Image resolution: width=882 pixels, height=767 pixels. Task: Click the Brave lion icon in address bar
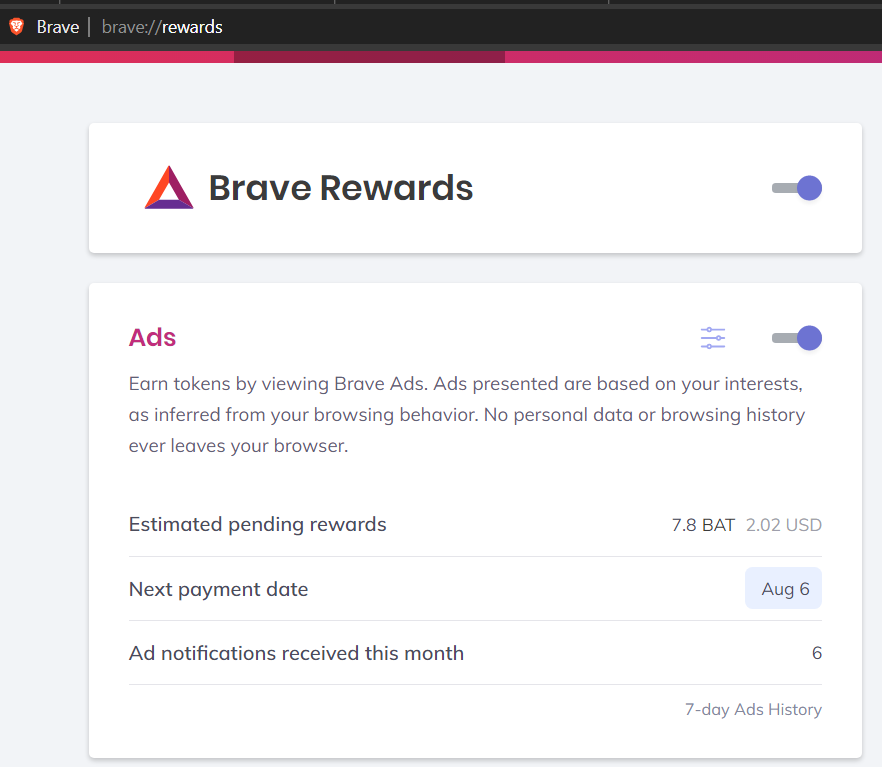(x=16, y=27)
